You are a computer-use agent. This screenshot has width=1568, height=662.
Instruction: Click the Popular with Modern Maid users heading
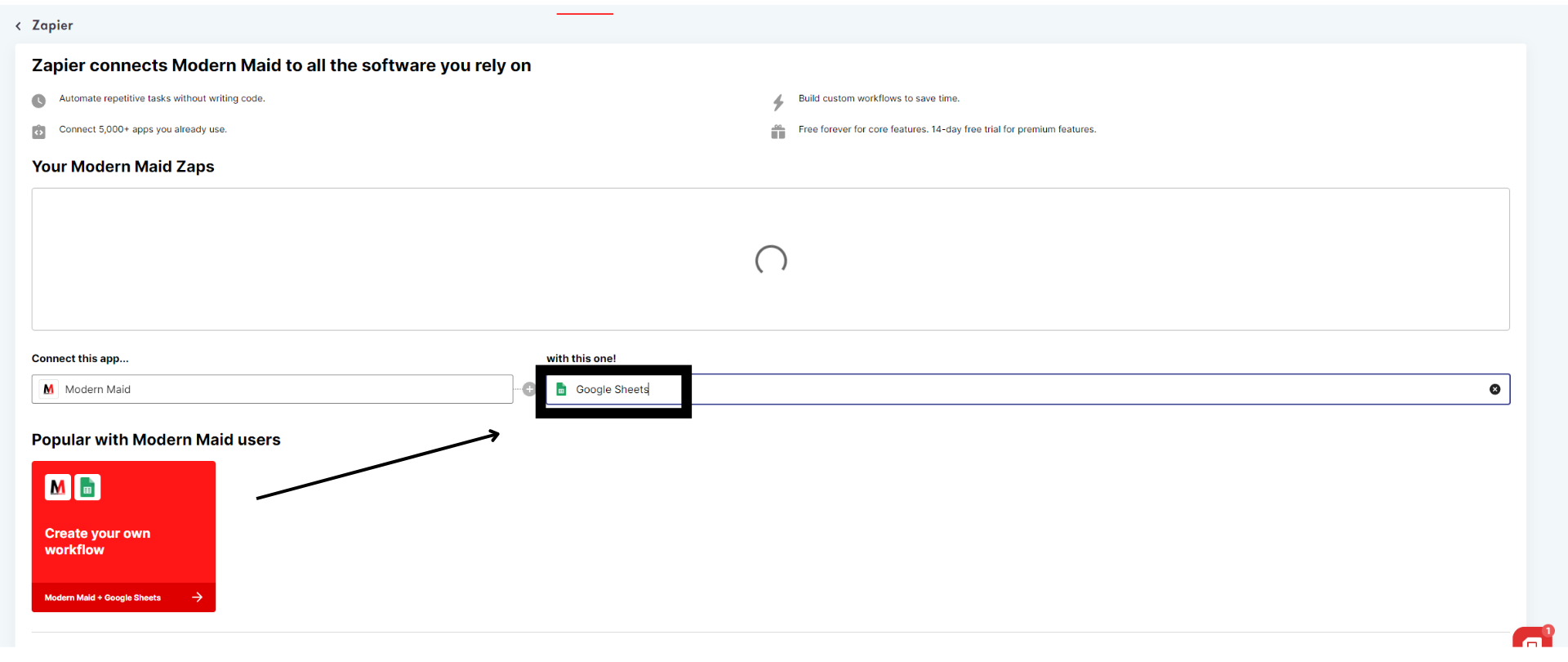pyautogui.click(x=156, y=440)
